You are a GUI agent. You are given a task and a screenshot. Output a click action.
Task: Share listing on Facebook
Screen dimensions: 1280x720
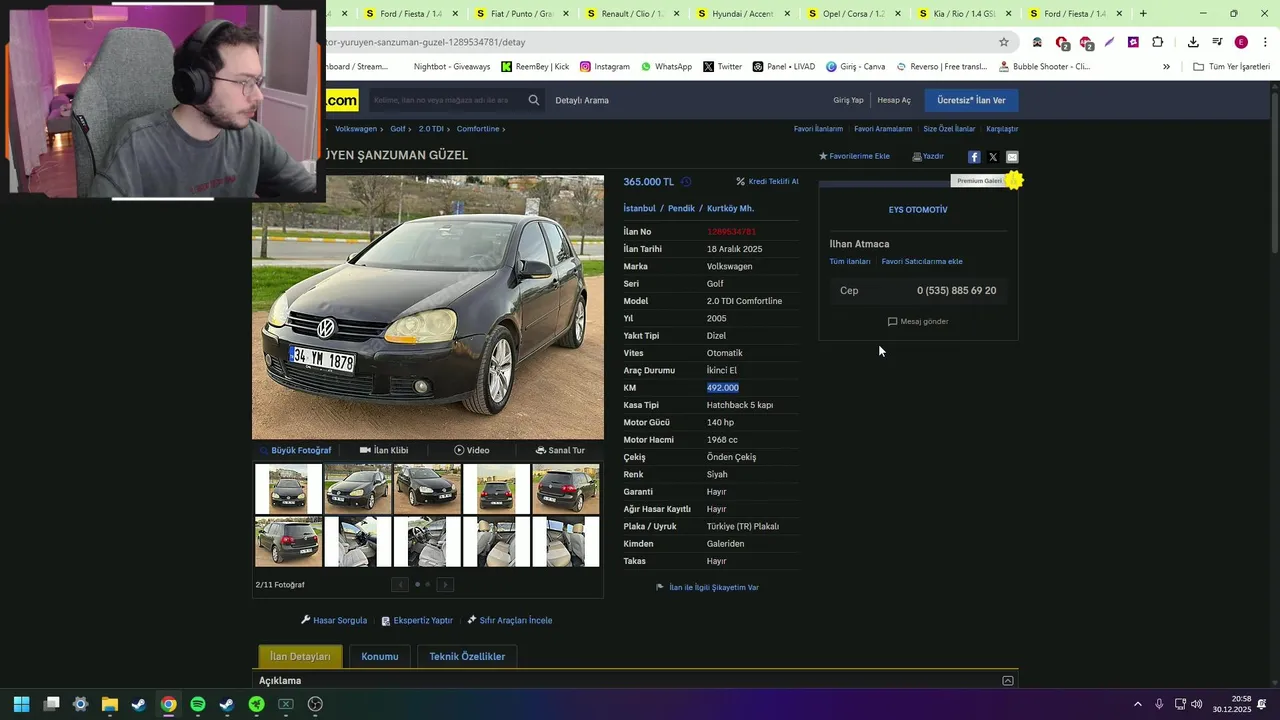pos(974,157)
